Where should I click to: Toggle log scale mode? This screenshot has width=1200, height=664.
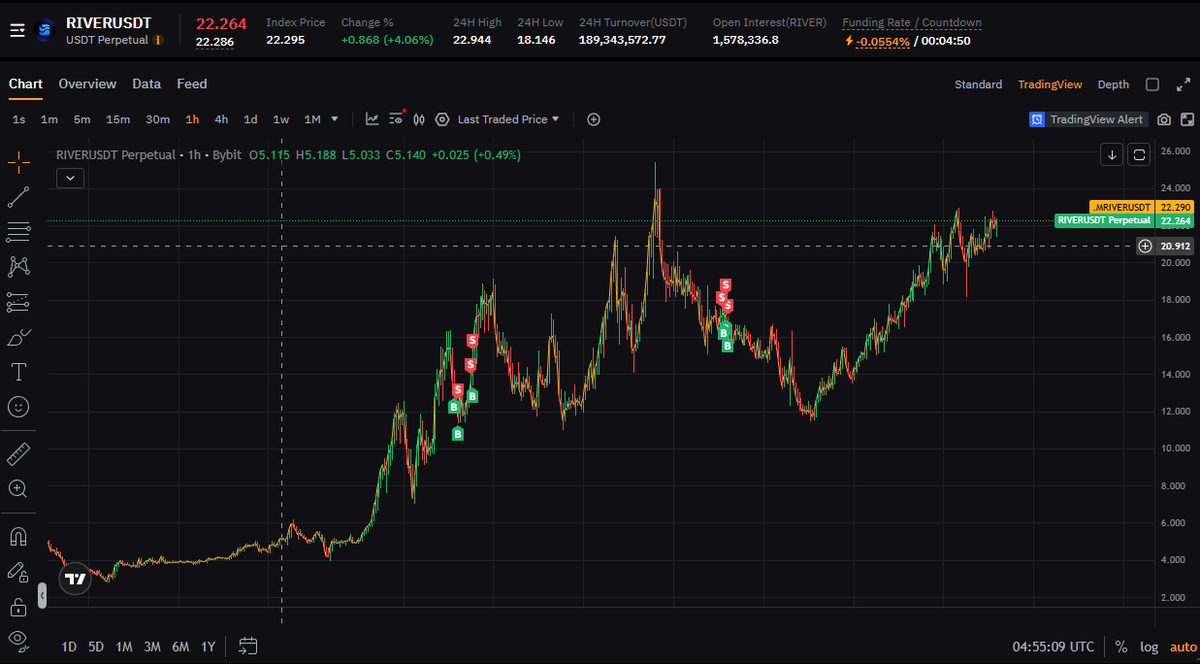[x=1149, y=647]
